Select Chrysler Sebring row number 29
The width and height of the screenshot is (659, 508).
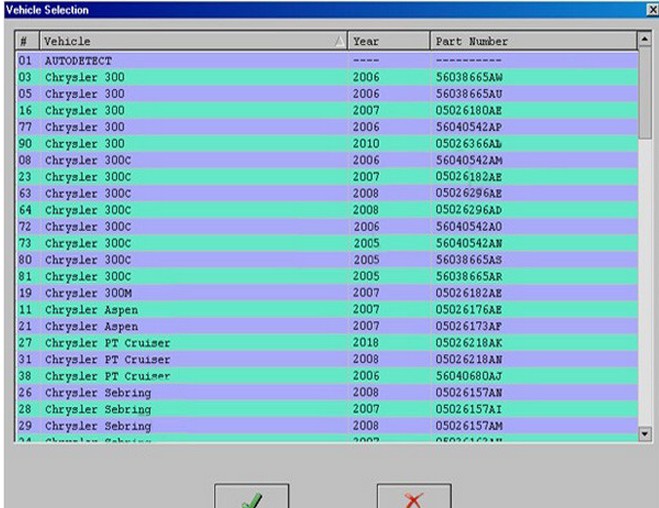327,426
